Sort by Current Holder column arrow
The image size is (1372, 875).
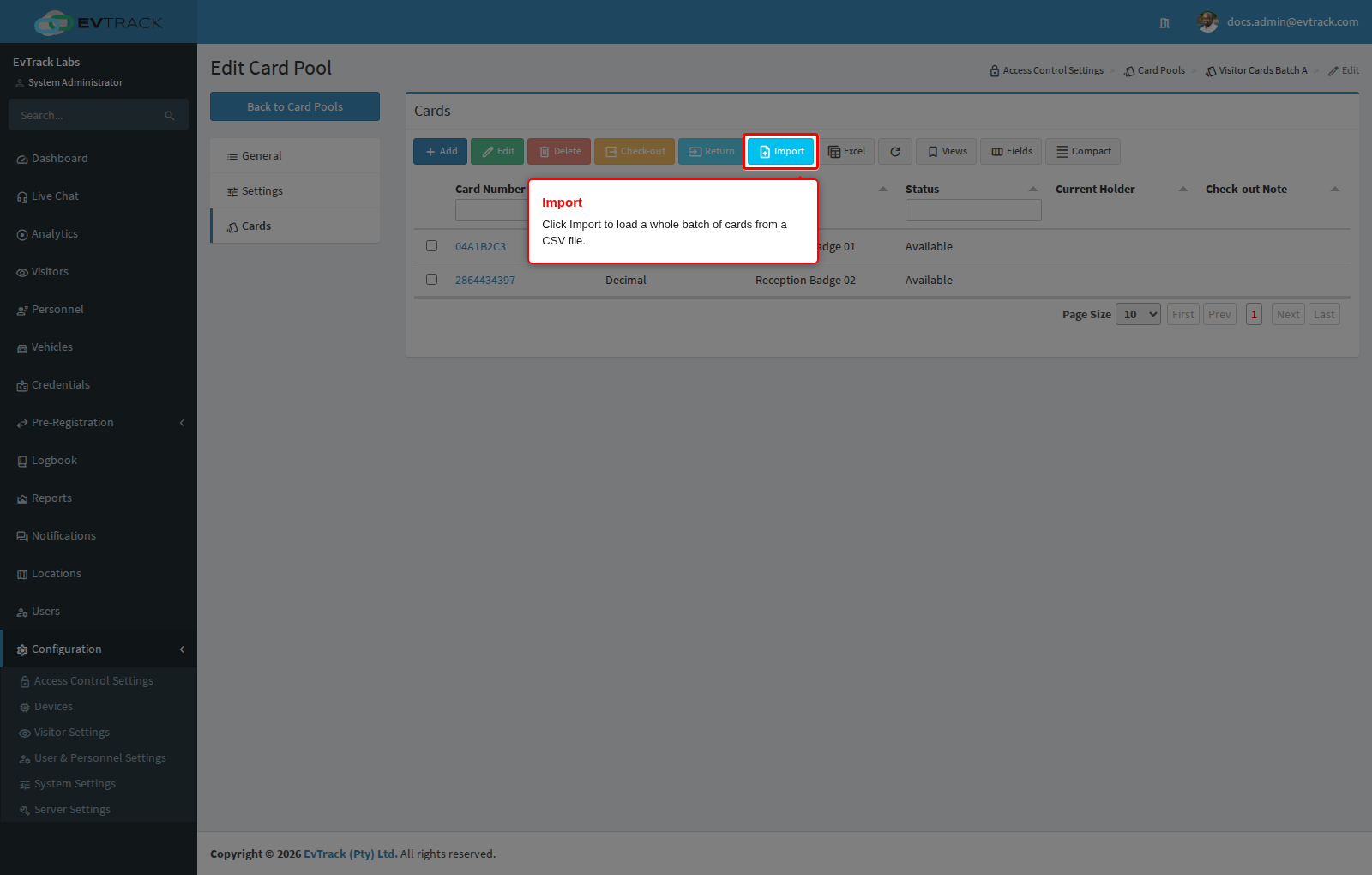click(x=1183, y=190)
